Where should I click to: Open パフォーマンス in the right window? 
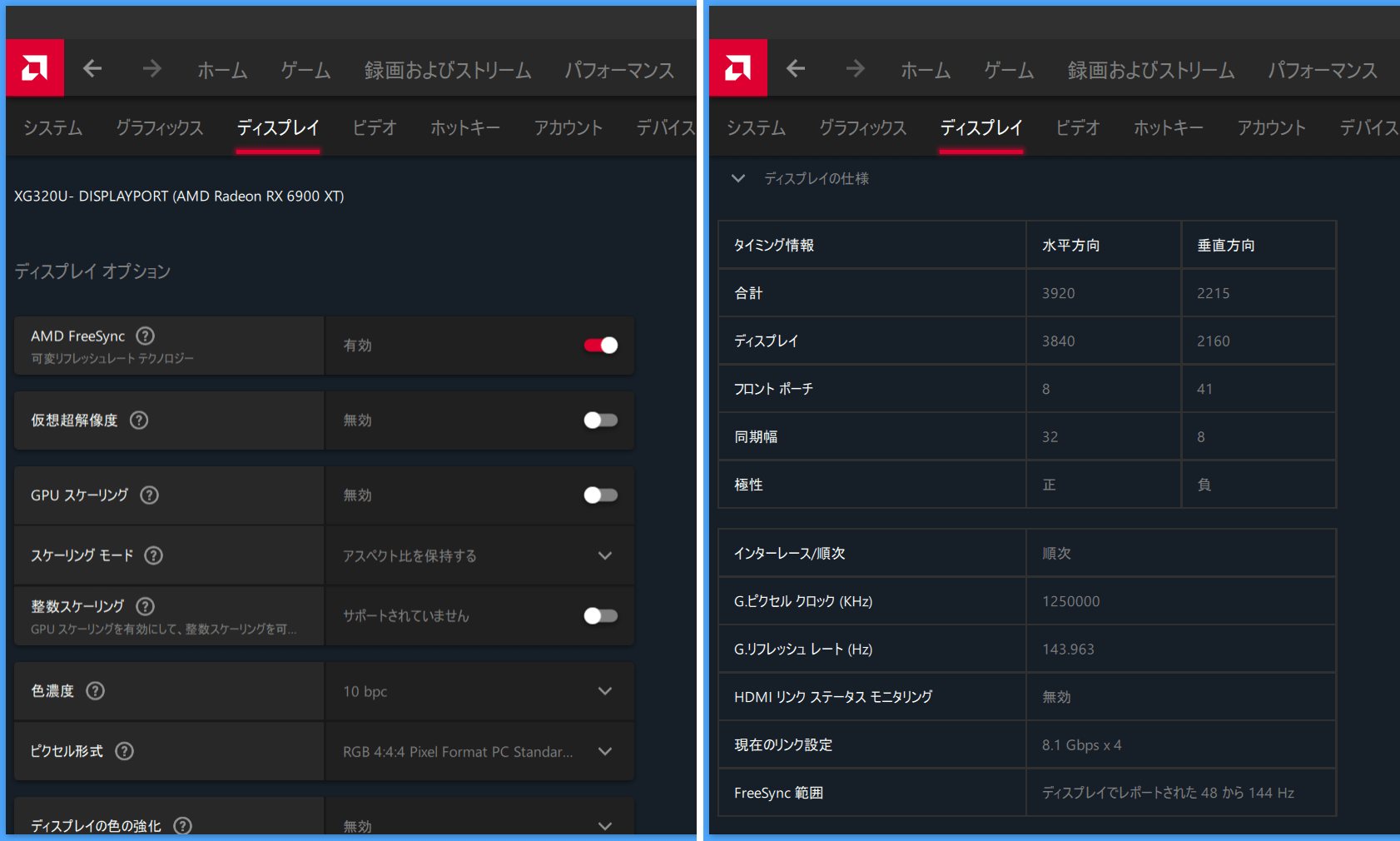coord(1323,70)
